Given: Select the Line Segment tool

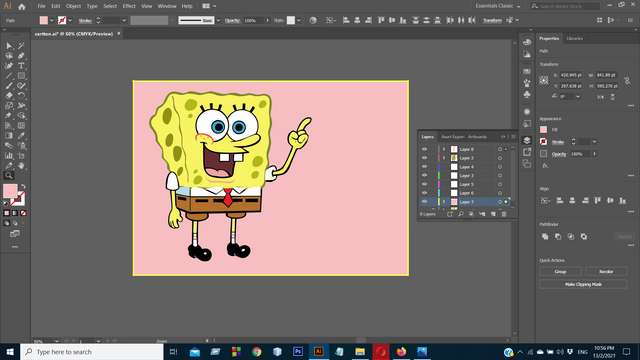Looking at the screenshot, I should [9, 76].
